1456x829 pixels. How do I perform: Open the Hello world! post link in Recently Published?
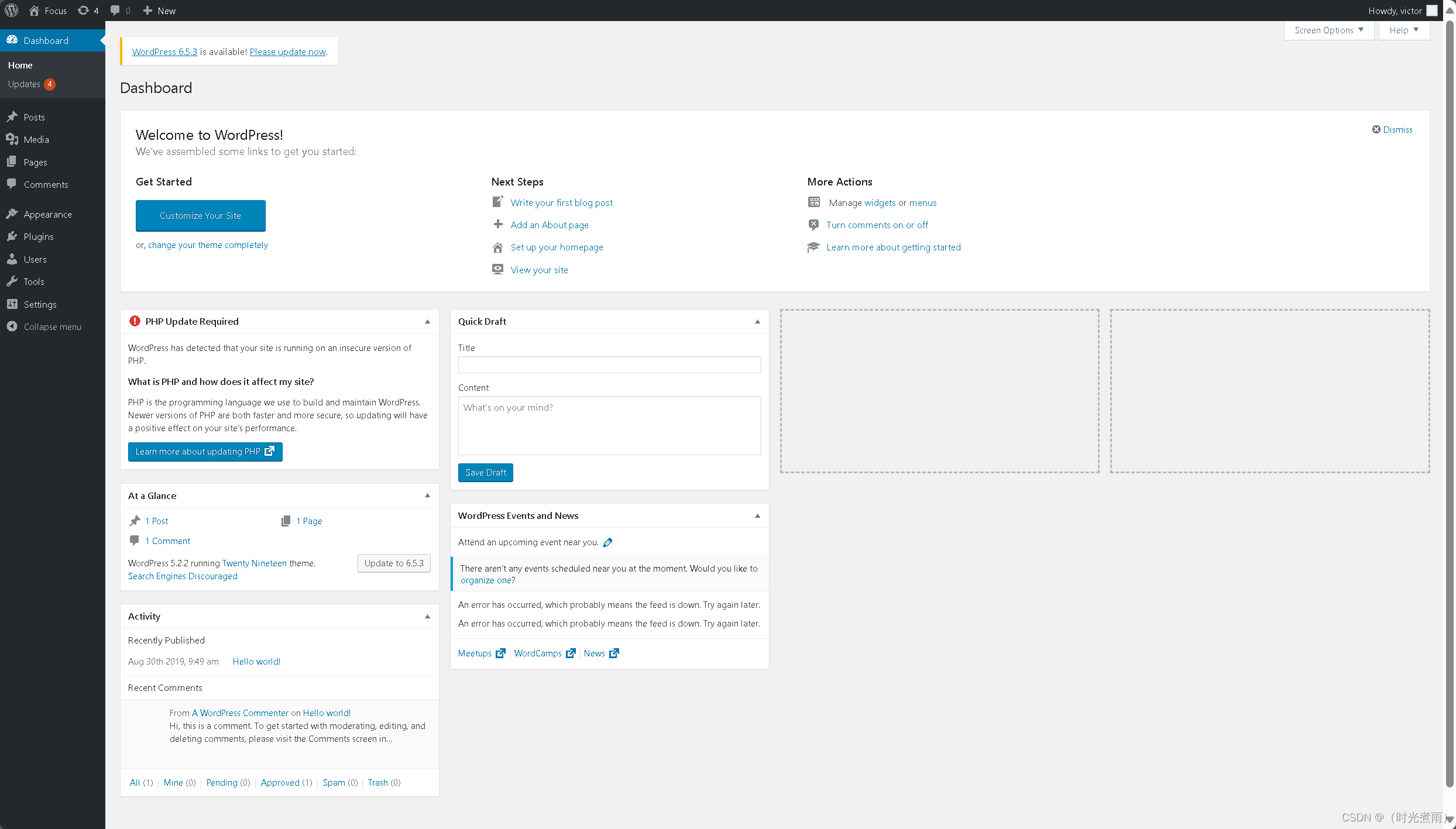[x=256, y=661]
